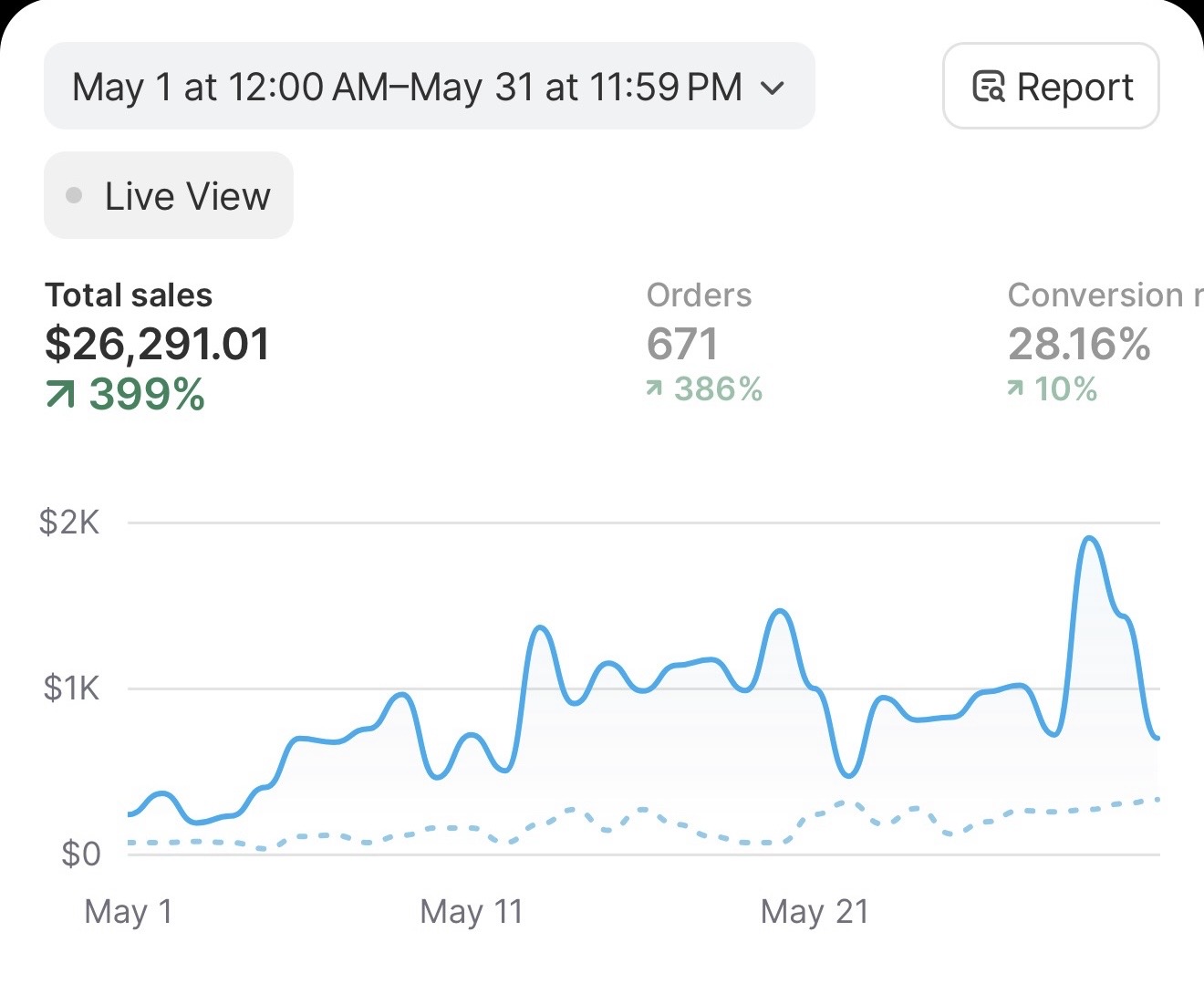
Task: Click the $26,291.01 total sales value
Action: click(x=158, y=344)
